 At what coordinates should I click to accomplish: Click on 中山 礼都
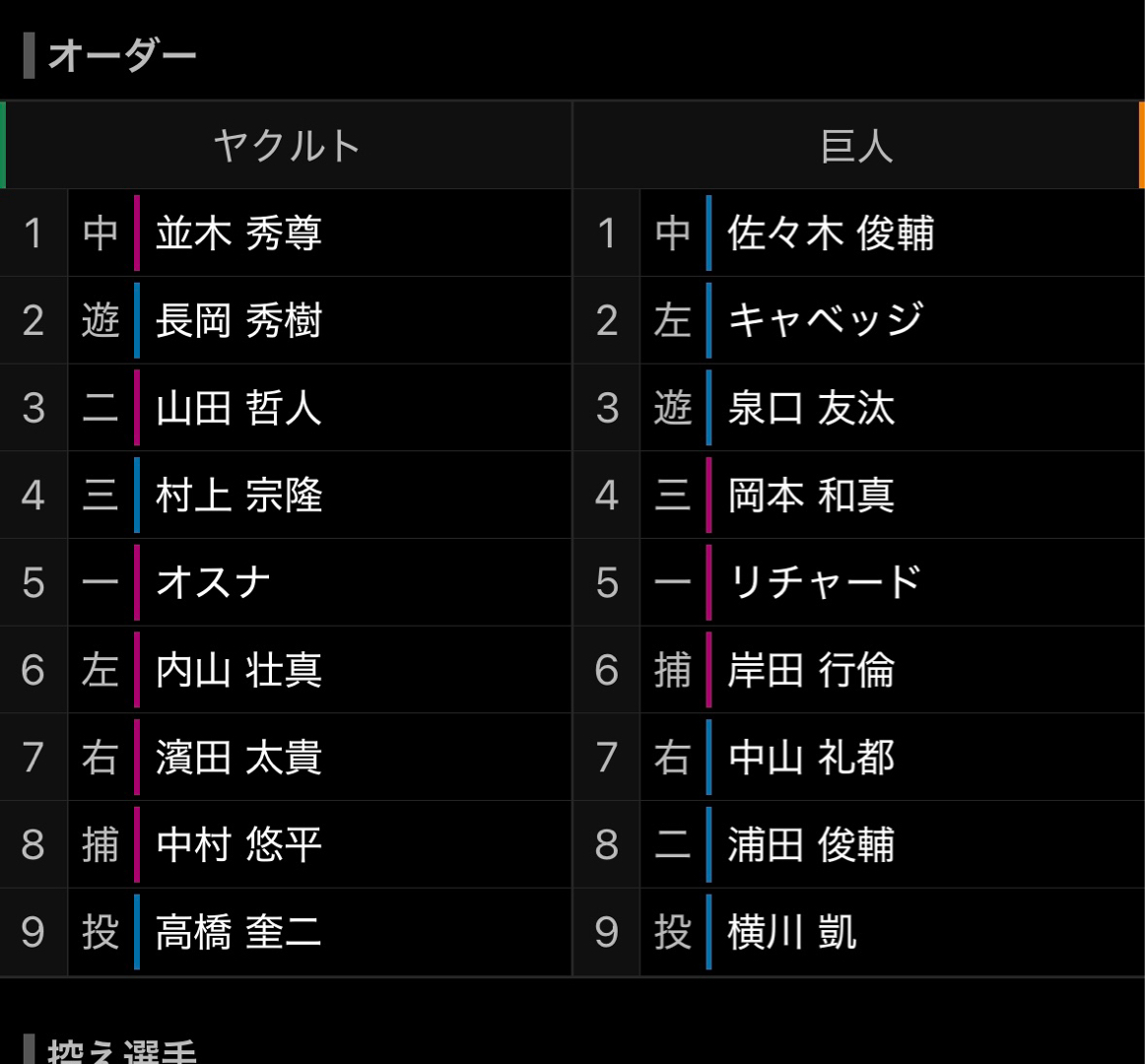point(811,758)
